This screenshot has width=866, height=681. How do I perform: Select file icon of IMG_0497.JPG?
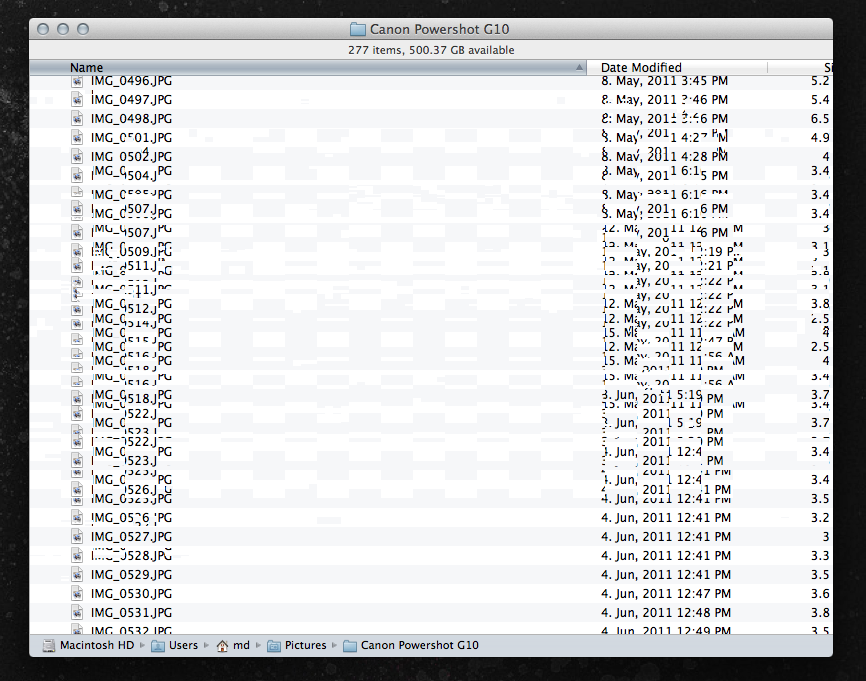coord(77,99)
